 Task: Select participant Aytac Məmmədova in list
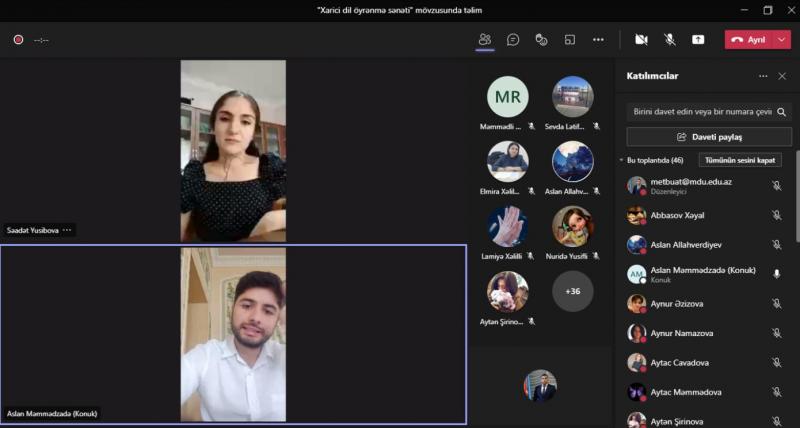tap(704, 392)
